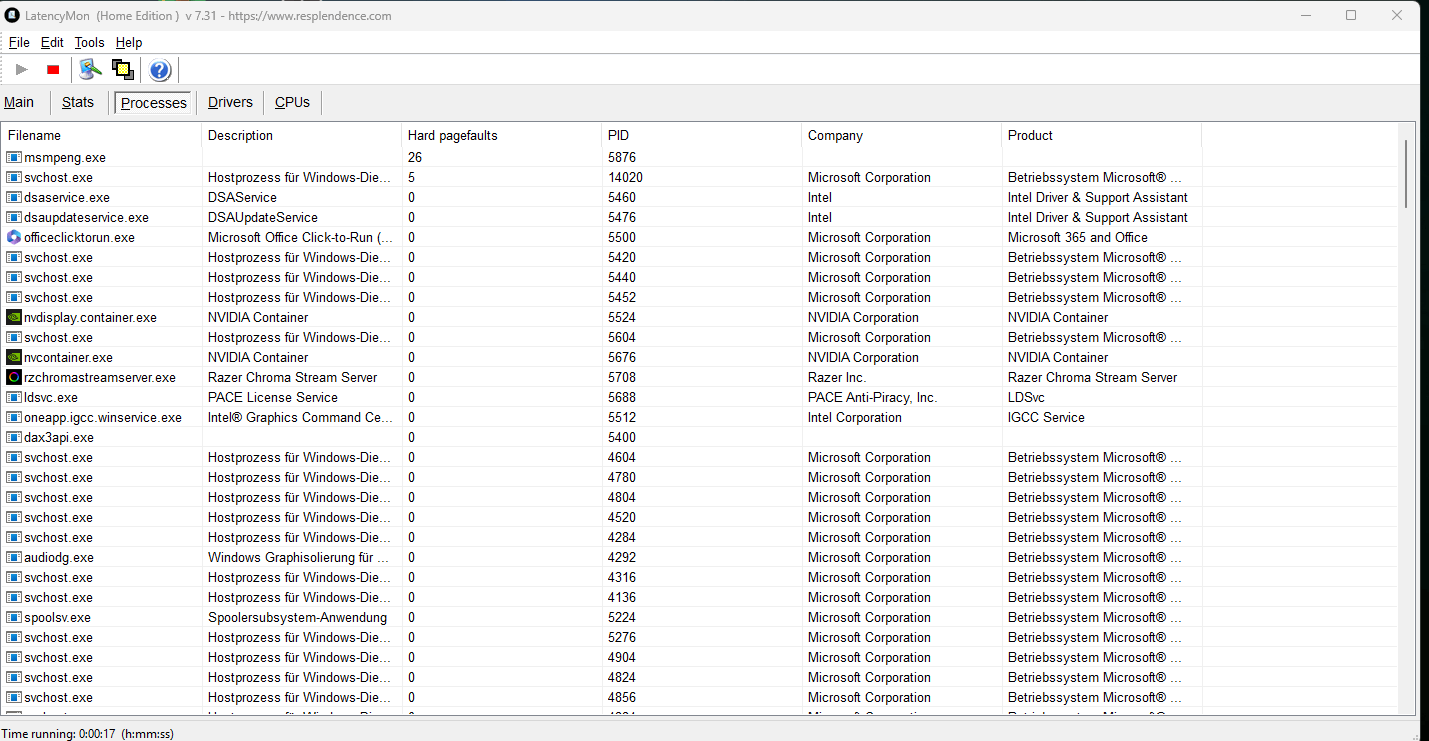Click the LDSvc product cell
The width and height of the screenshot is (1429, 741).
click(1026, 397)
